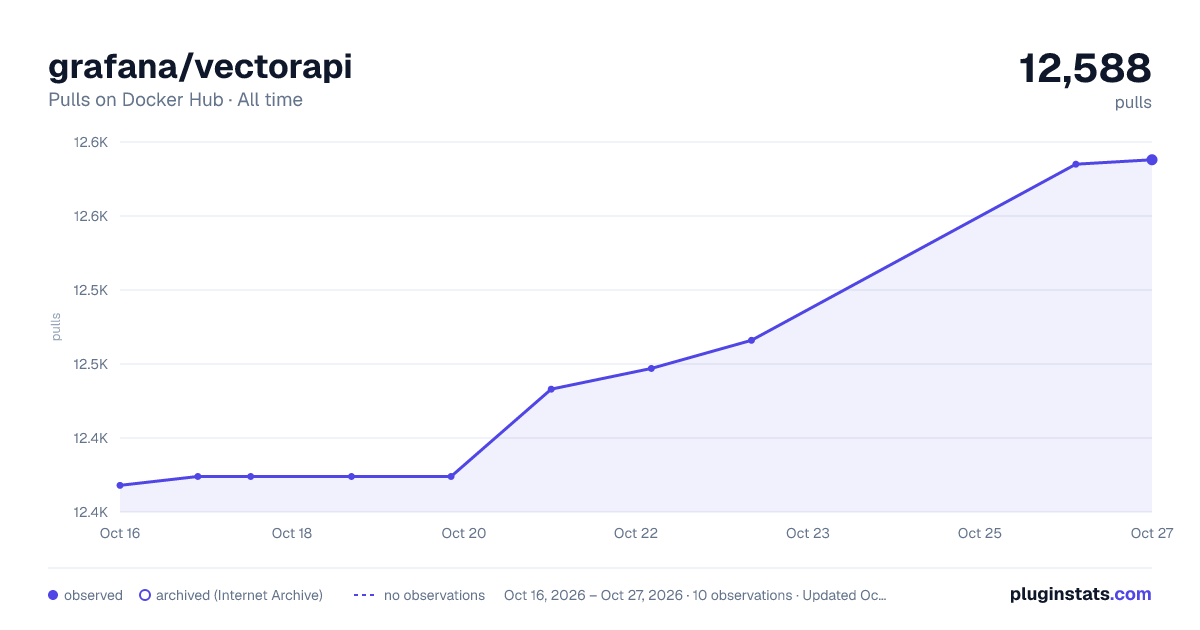Viewport: 1200px width, 630px height.
Task: Click the Oct 20 x-axis label
Action: (464, 533)
